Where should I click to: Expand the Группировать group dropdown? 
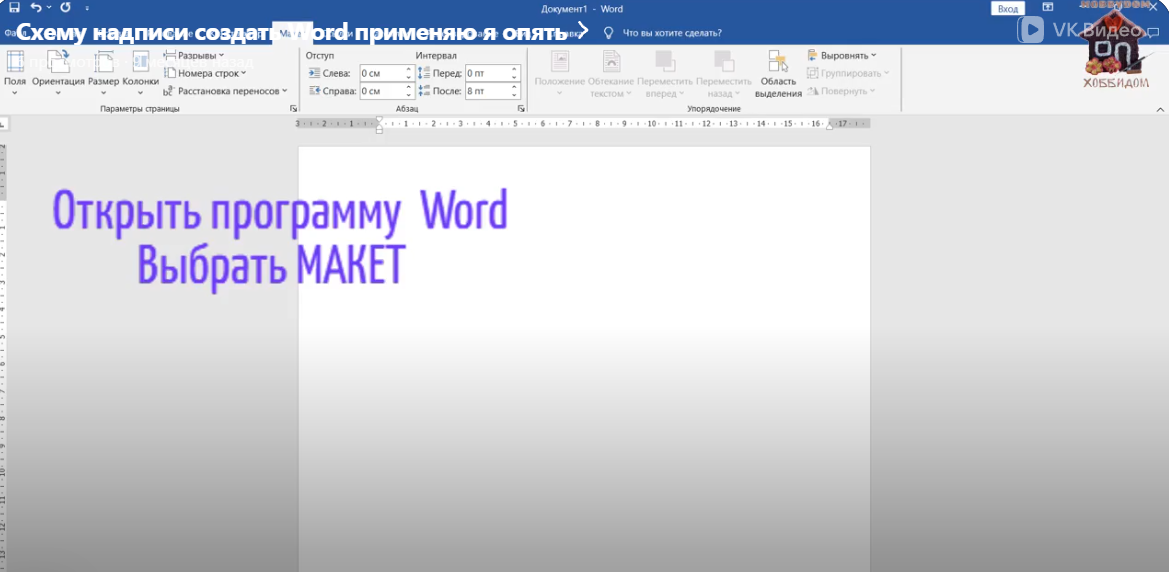click(848, 73)
